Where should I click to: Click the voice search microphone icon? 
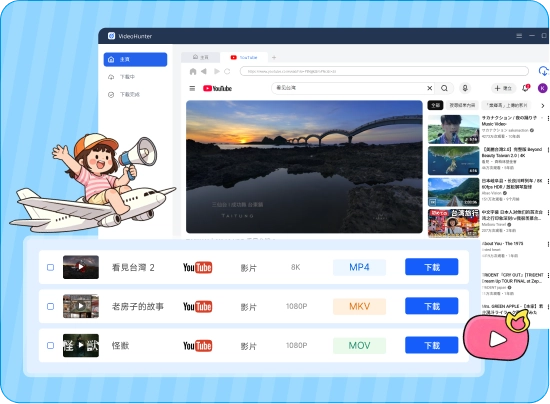point(465,88)
